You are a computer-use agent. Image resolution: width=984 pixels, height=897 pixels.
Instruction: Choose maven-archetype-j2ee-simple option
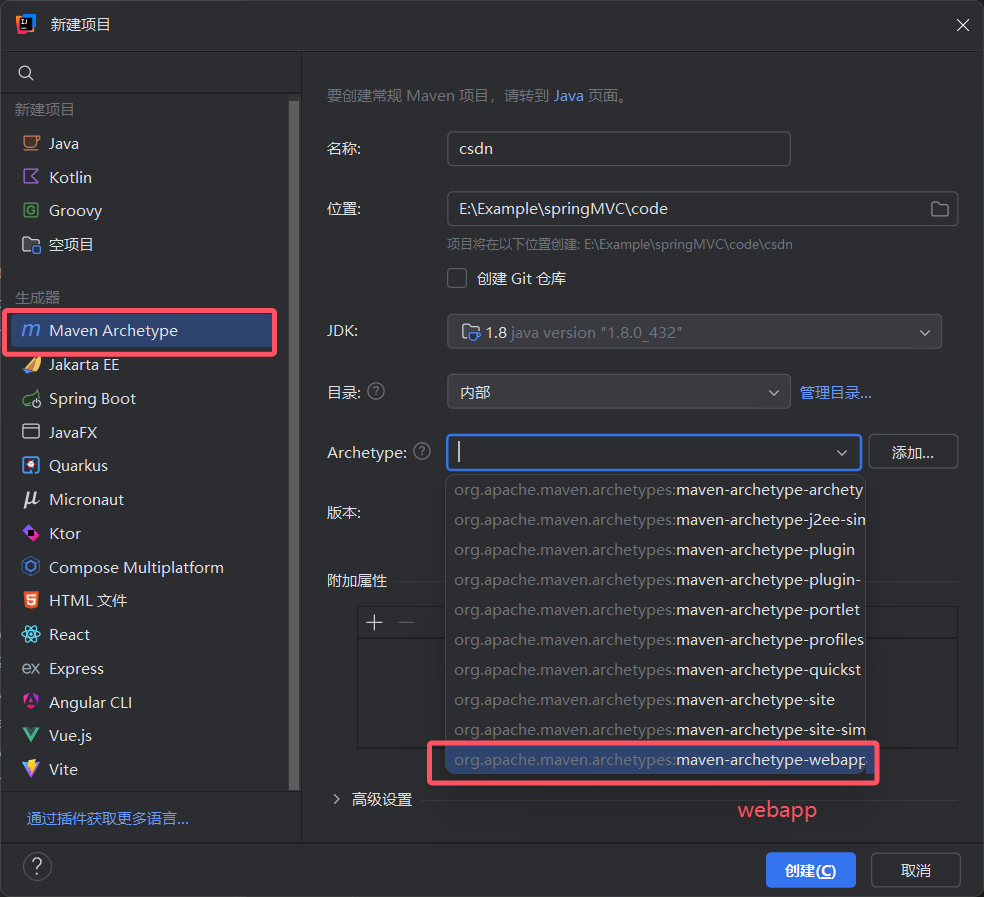(x=655, y=520)
